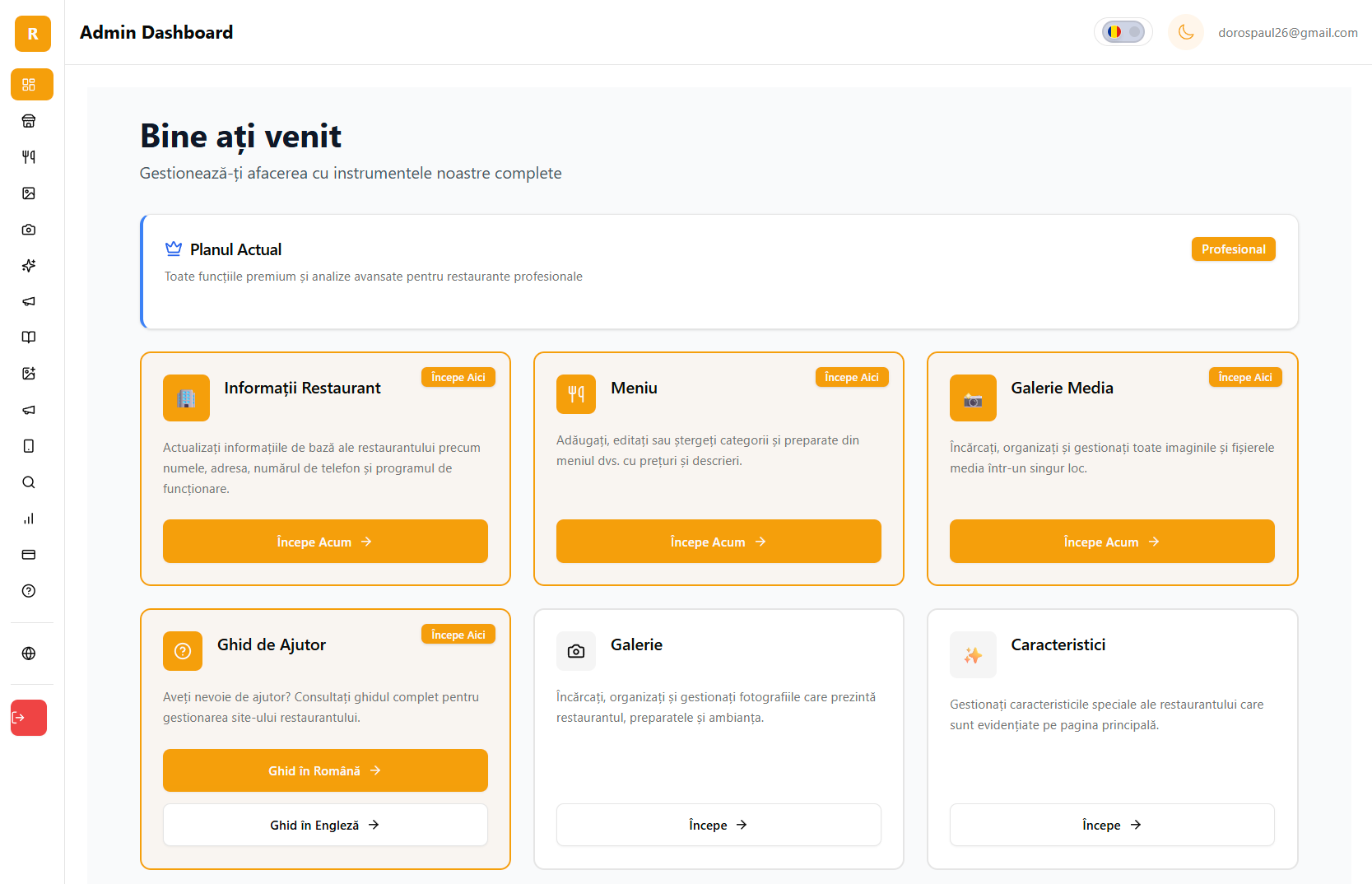Click the Începe Aici badge on Meniu card
The width and height of the screenshot is (1372, 884).
point(852,376)
